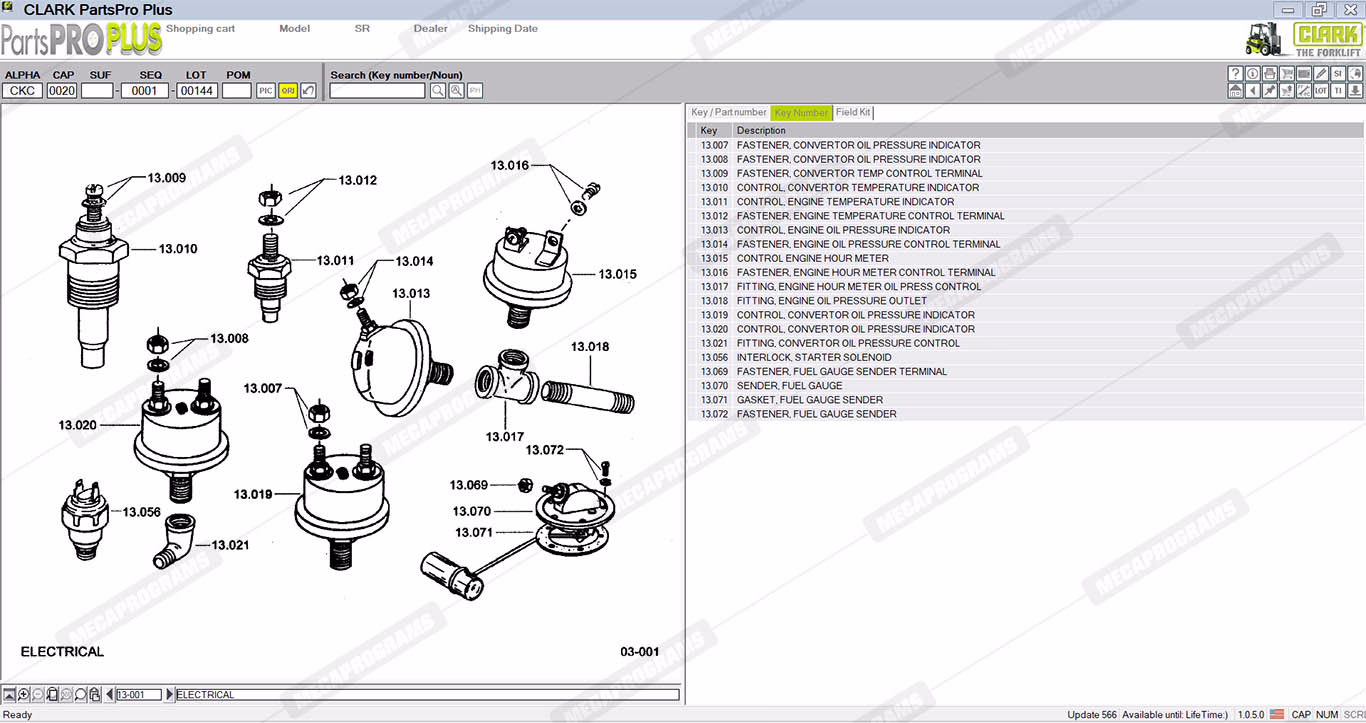Click the pushpin icon in the toolbar
1366x723 pixels.
pyautogui.click(x=1269, y=91)
